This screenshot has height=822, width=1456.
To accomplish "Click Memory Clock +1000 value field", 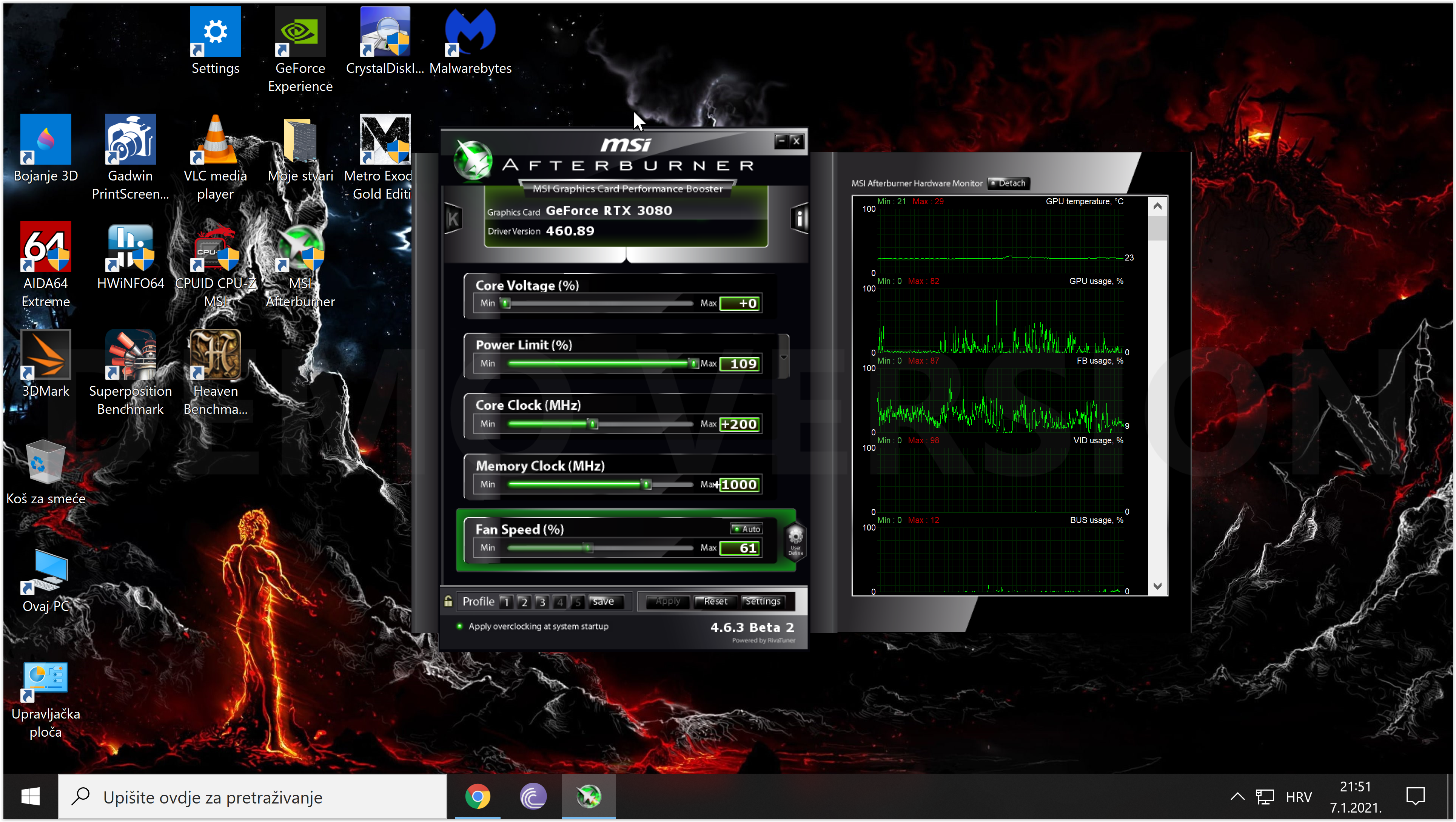I will pyautogui.click(x=740, y=484).
